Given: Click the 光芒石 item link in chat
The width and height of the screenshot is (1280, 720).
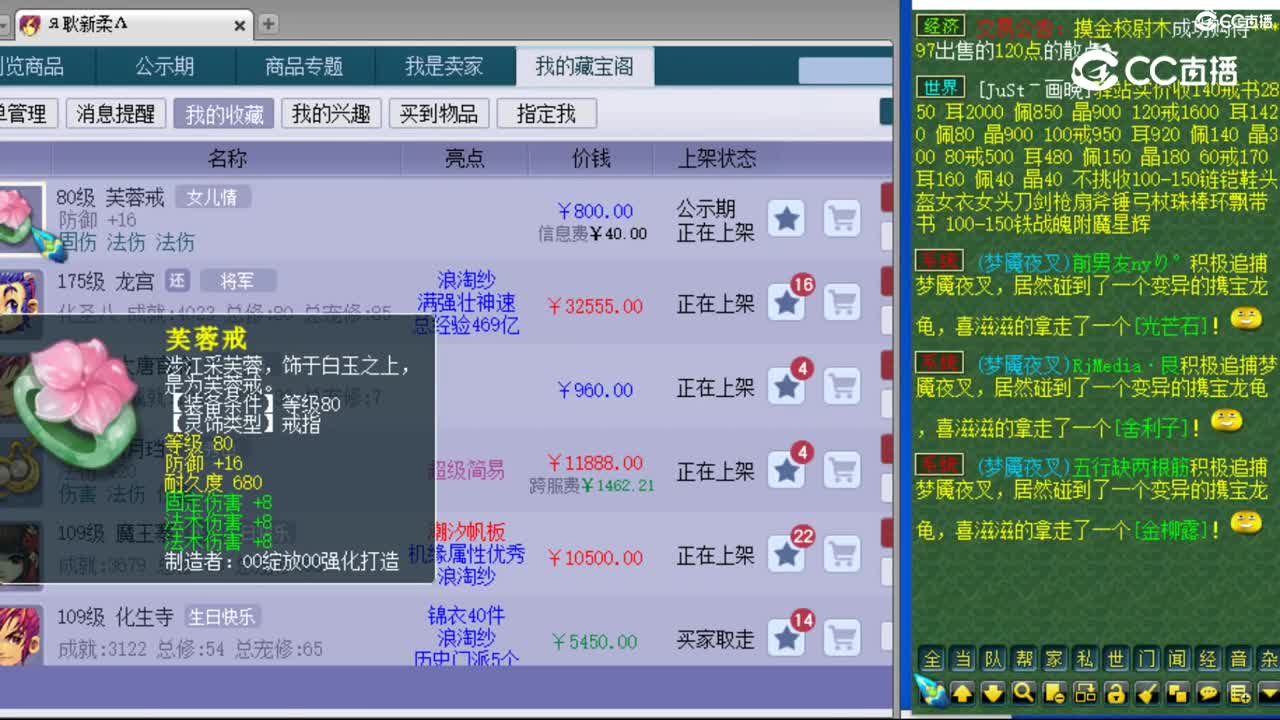Looking at the screenshot, I should 1170,325.
